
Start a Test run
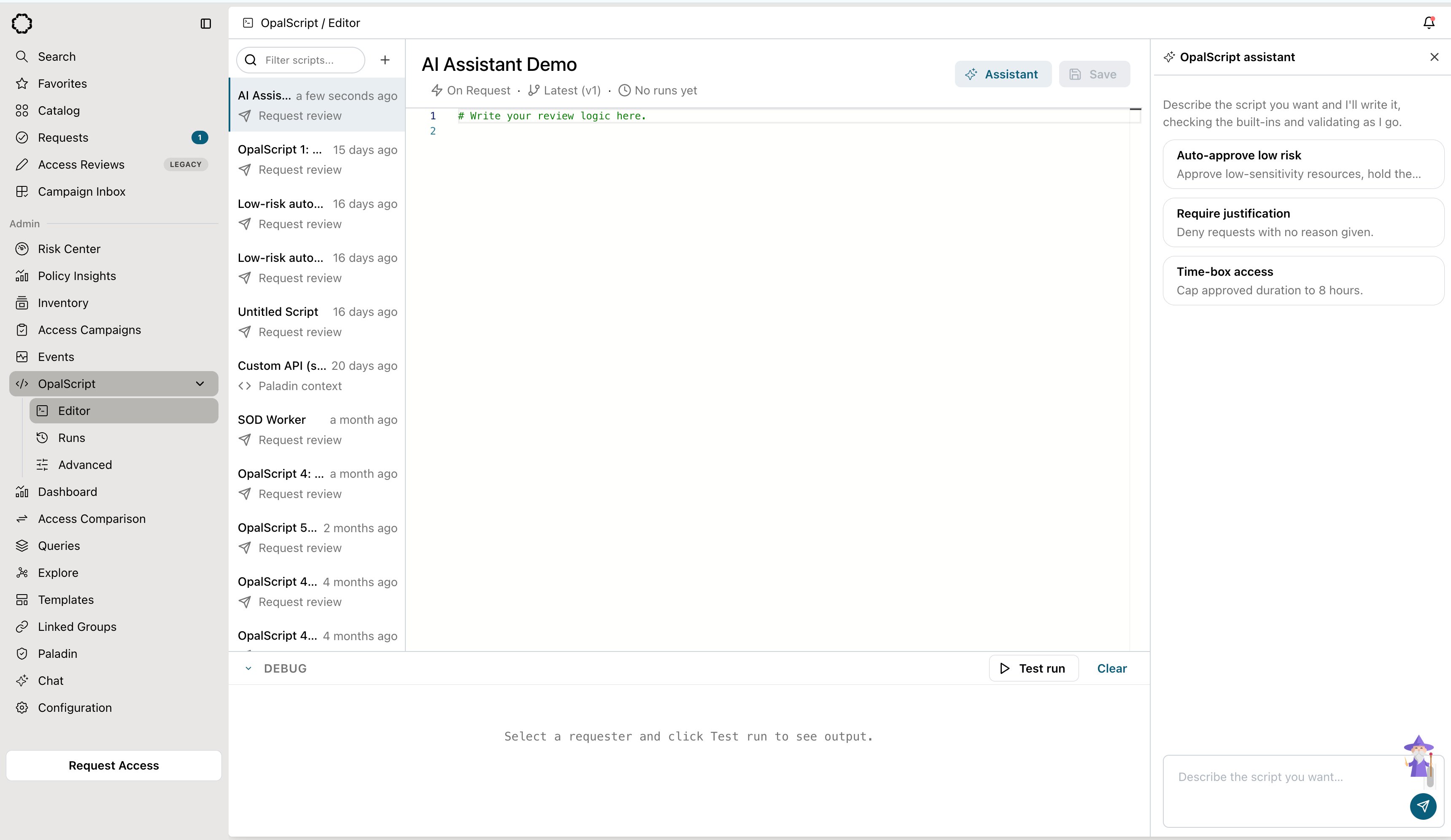[1033, 668]
